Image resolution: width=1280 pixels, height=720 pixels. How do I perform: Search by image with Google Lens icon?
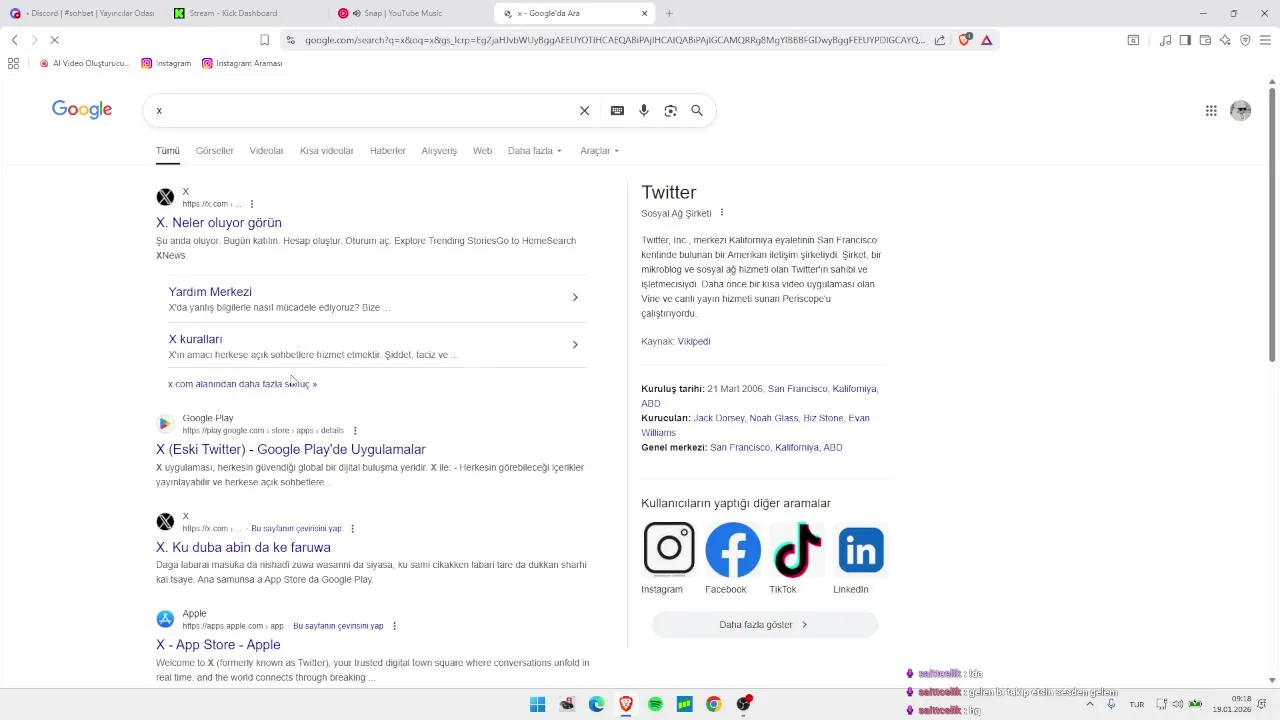point(670,111)
